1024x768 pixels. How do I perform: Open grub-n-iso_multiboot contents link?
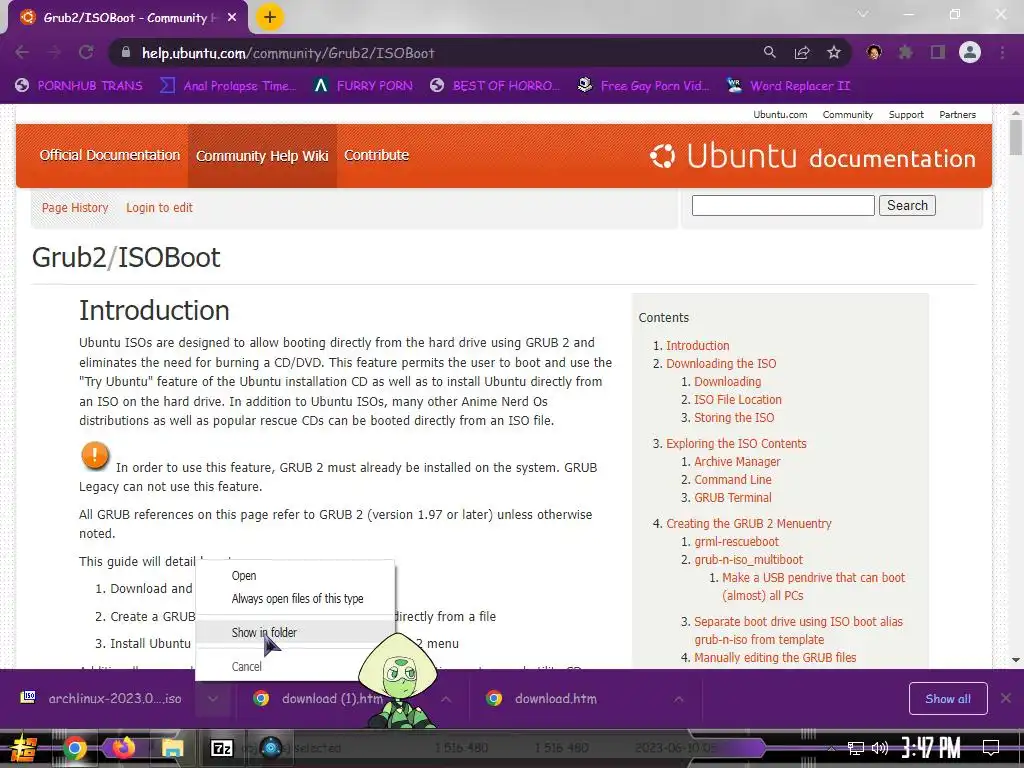(x=748, y=560)
